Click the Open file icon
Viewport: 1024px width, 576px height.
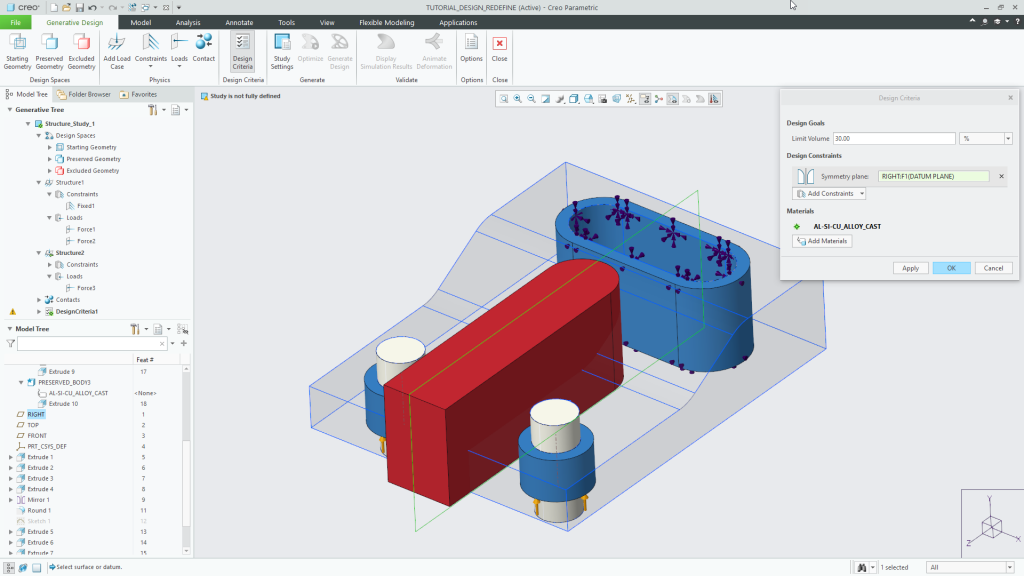tap(67, 7)
